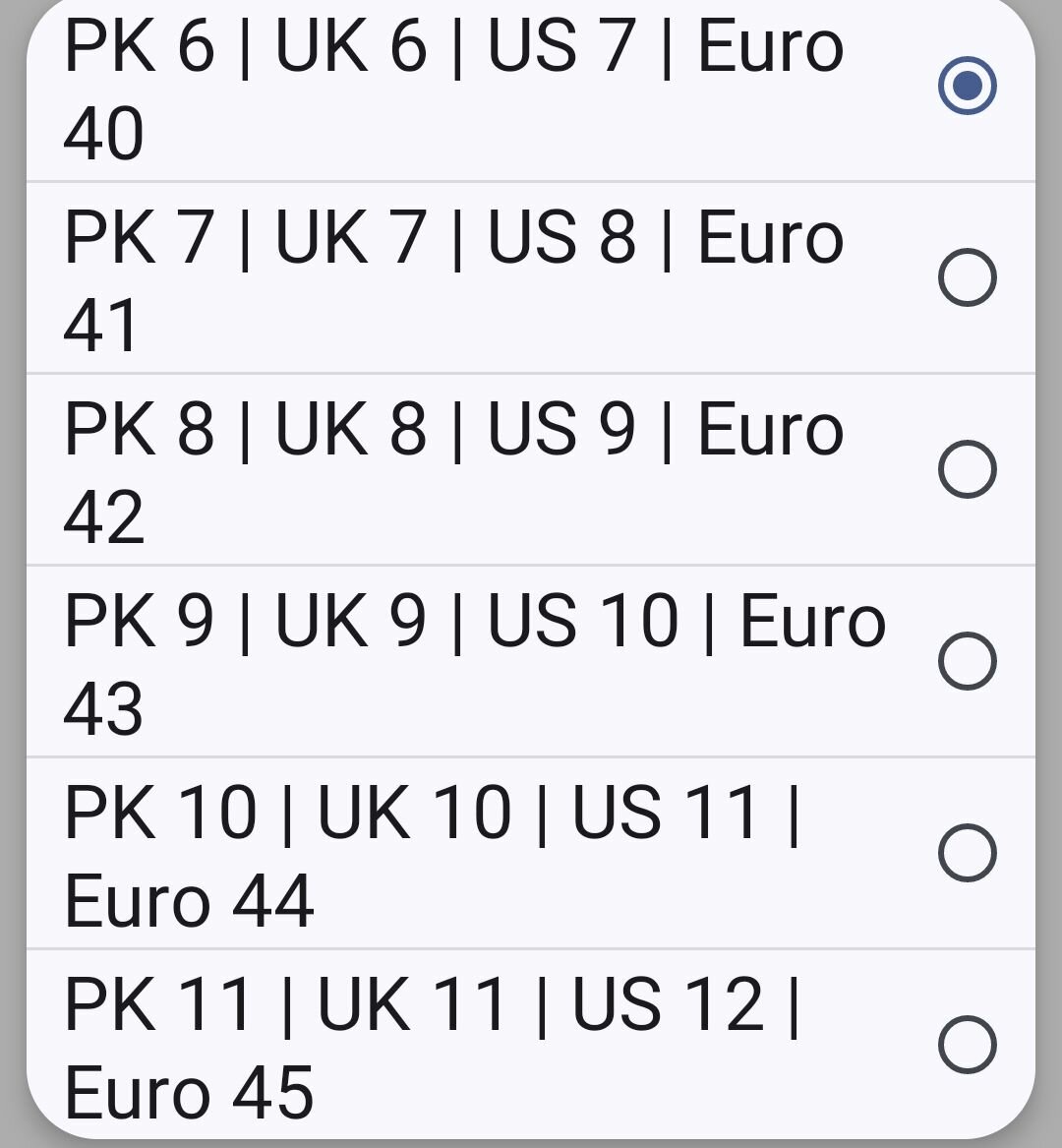
Task: Enable the radio button for Euro 42
Action: click(x=967, y=469)
